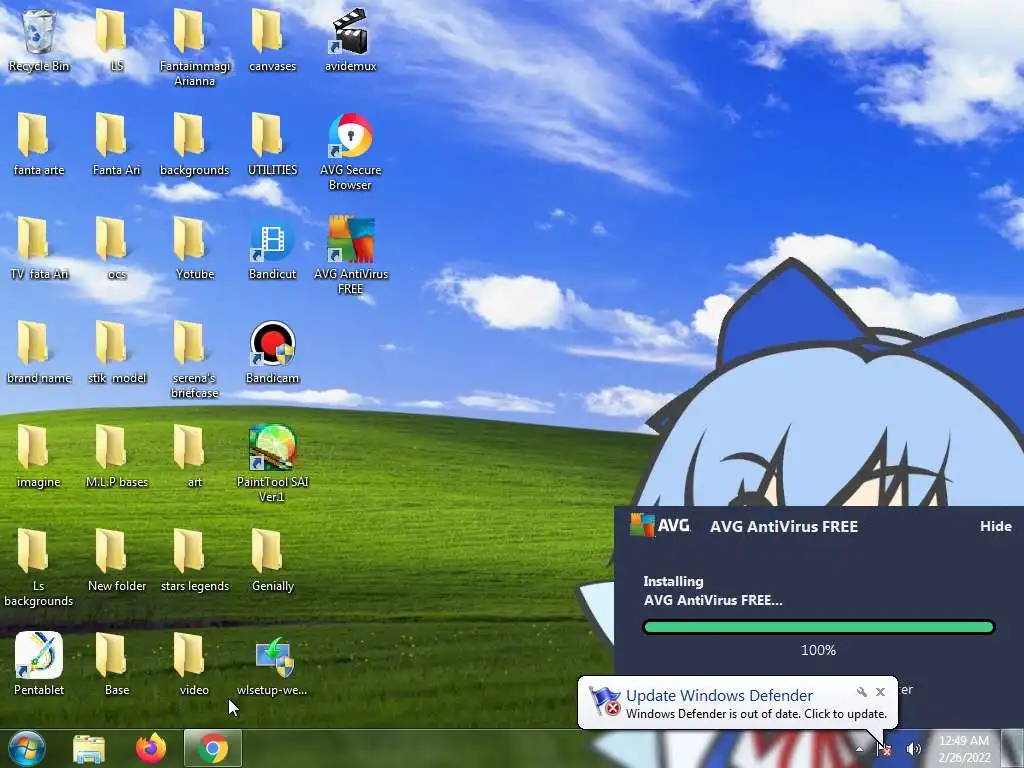Select the Ls backgrounds folder
Screen dimensions: 1024x768
click(39, 567)
